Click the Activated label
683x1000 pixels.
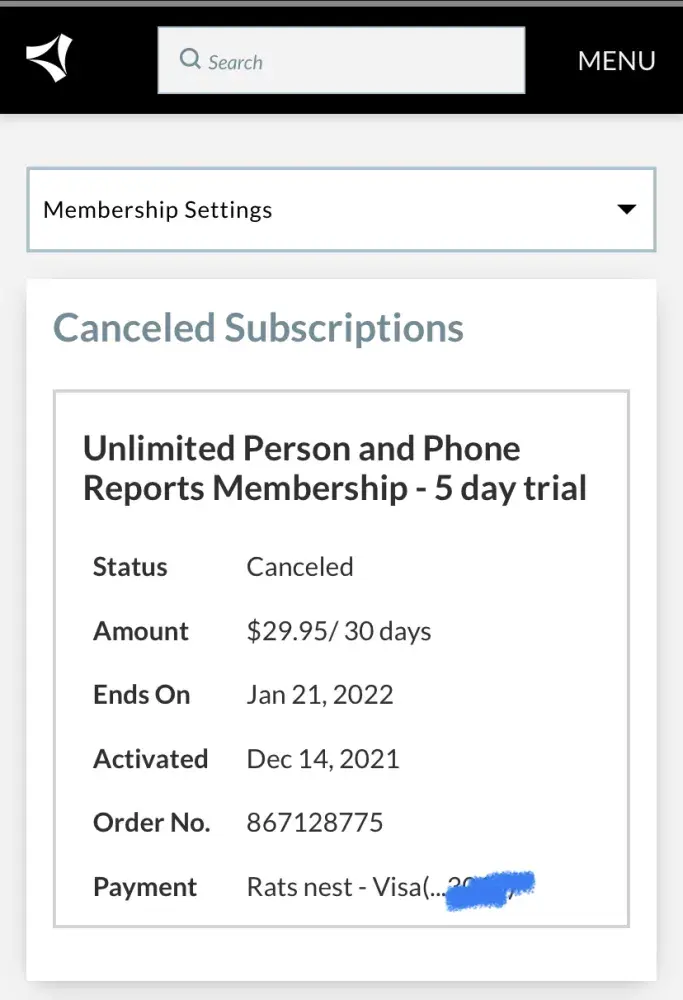150,759
